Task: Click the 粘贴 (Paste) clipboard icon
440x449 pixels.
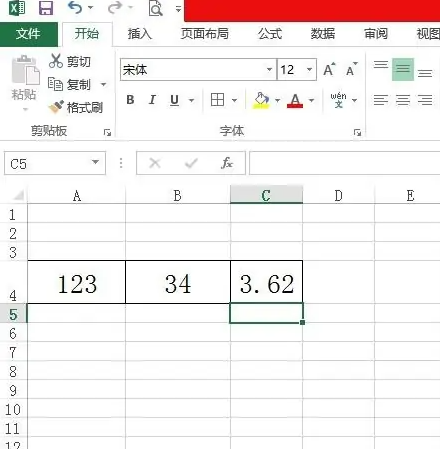Action: 25,70
